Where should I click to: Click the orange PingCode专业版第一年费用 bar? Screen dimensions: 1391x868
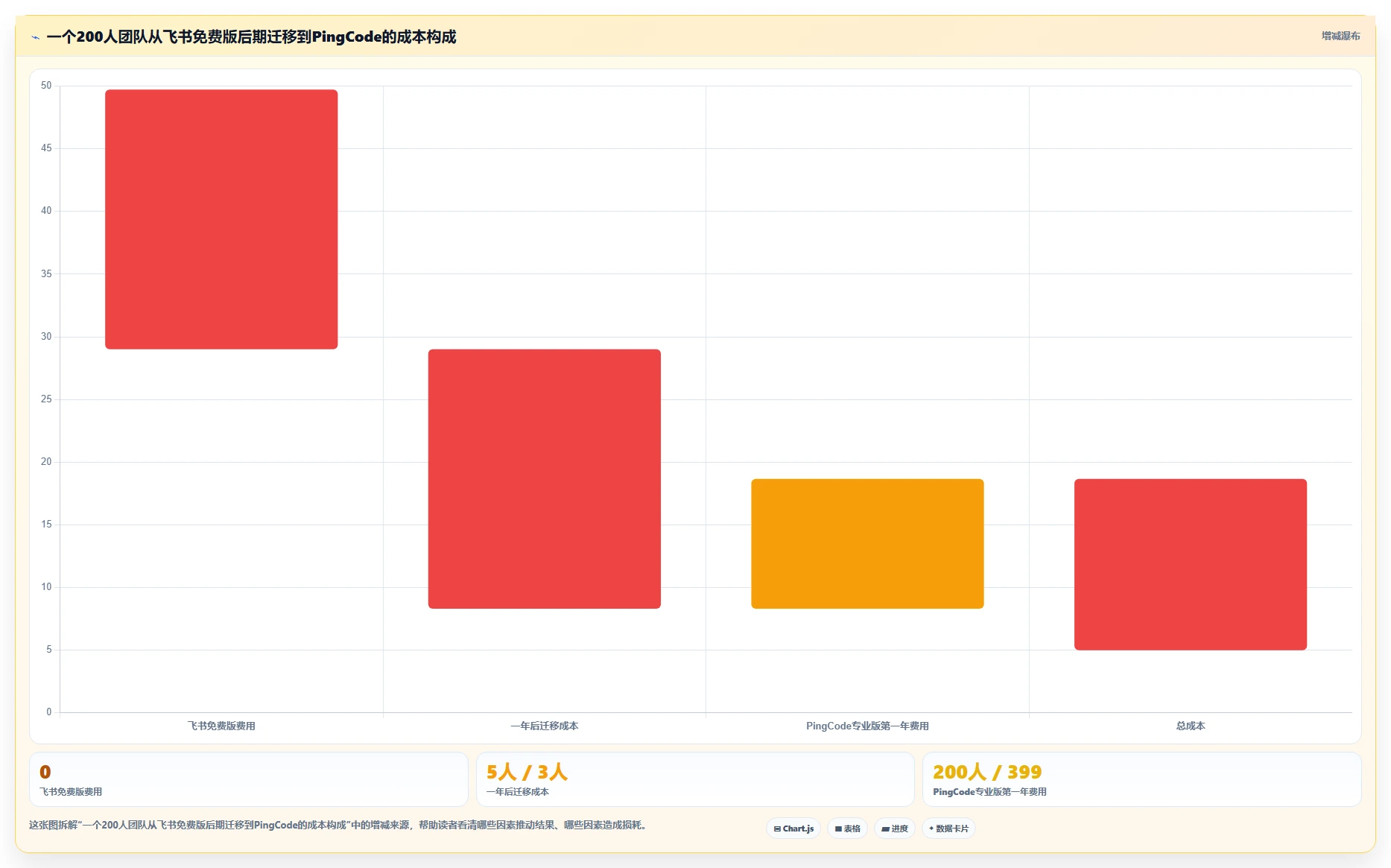867,544
